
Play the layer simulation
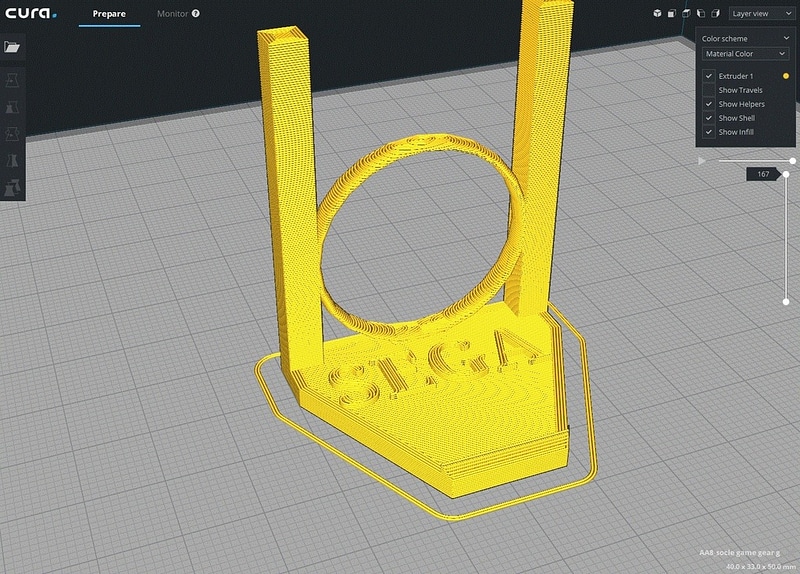click(x=702, y=161)
